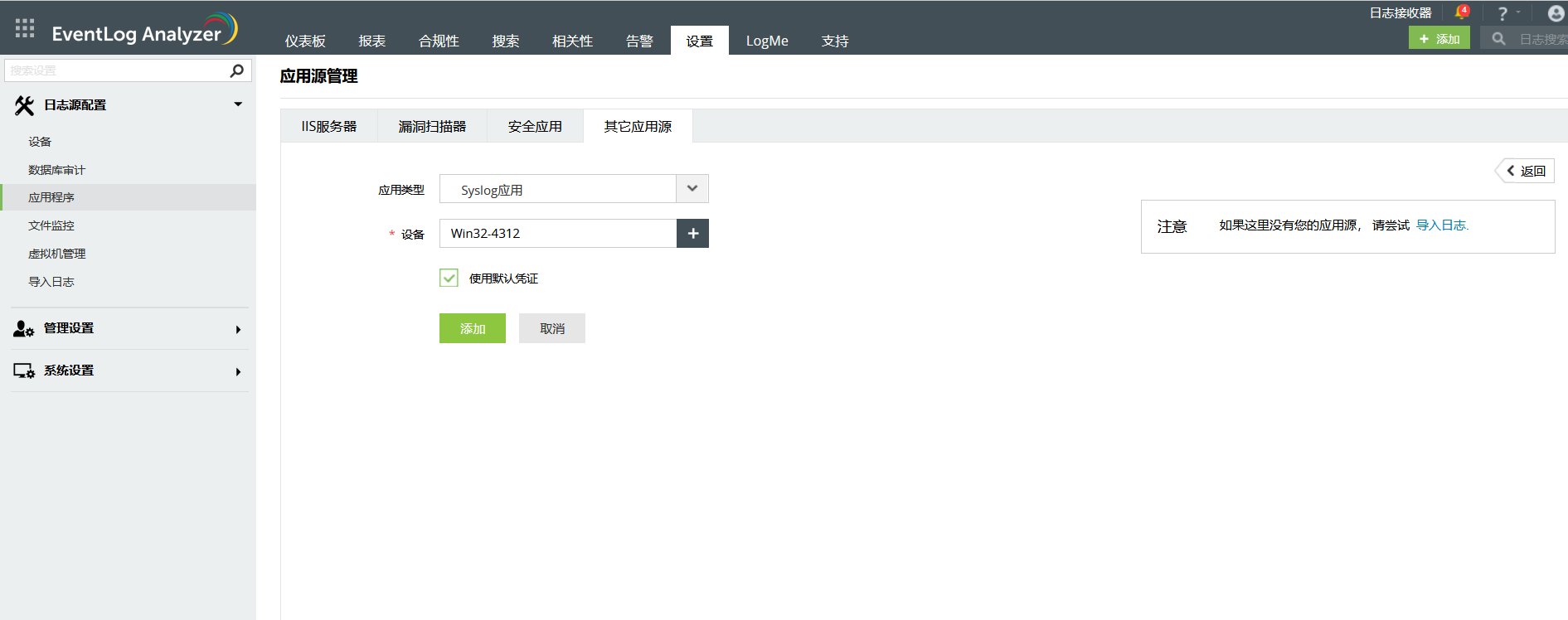Screen dimensions: 1568x620
Task: Switch to the 其它应用源 tab
Action: tap(638, 126)
